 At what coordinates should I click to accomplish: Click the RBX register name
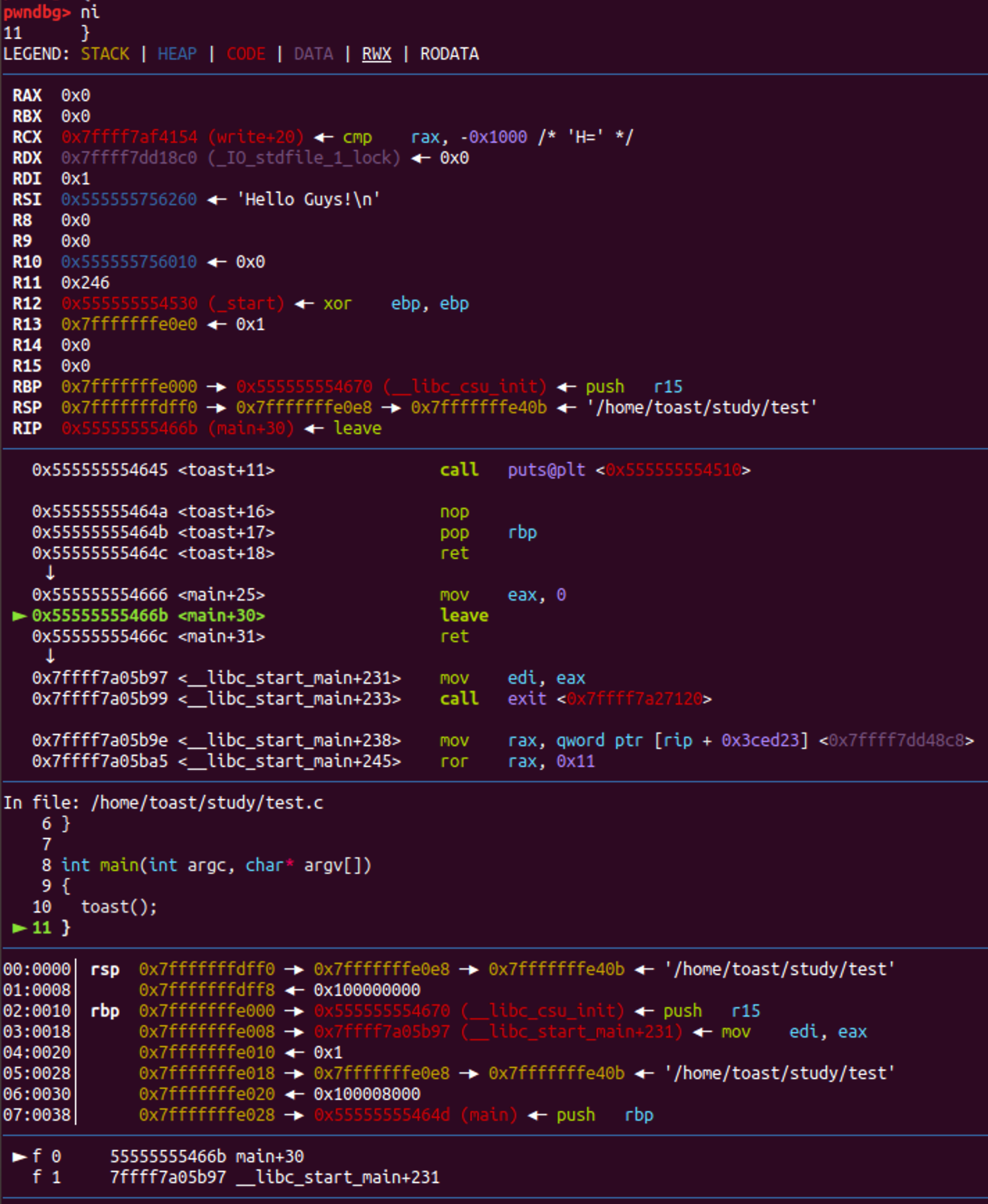tap(27, 116)
